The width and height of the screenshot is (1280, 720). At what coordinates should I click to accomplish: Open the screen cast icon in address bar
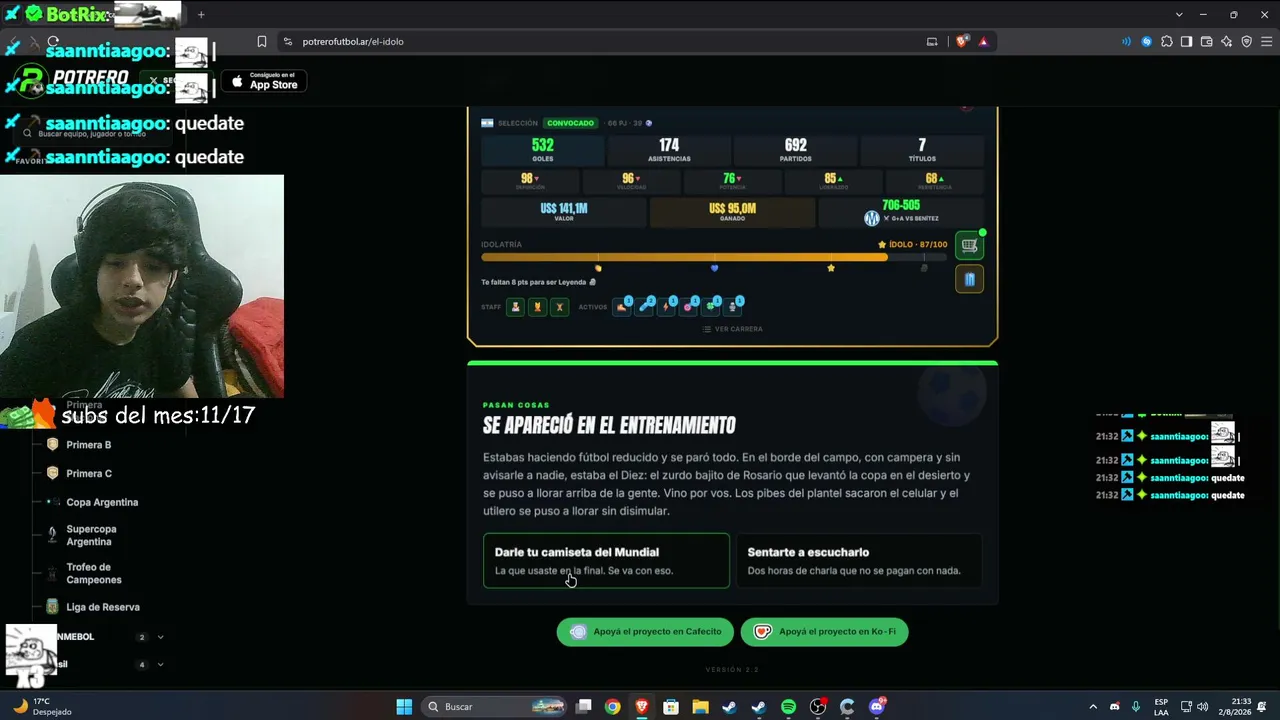932,41
